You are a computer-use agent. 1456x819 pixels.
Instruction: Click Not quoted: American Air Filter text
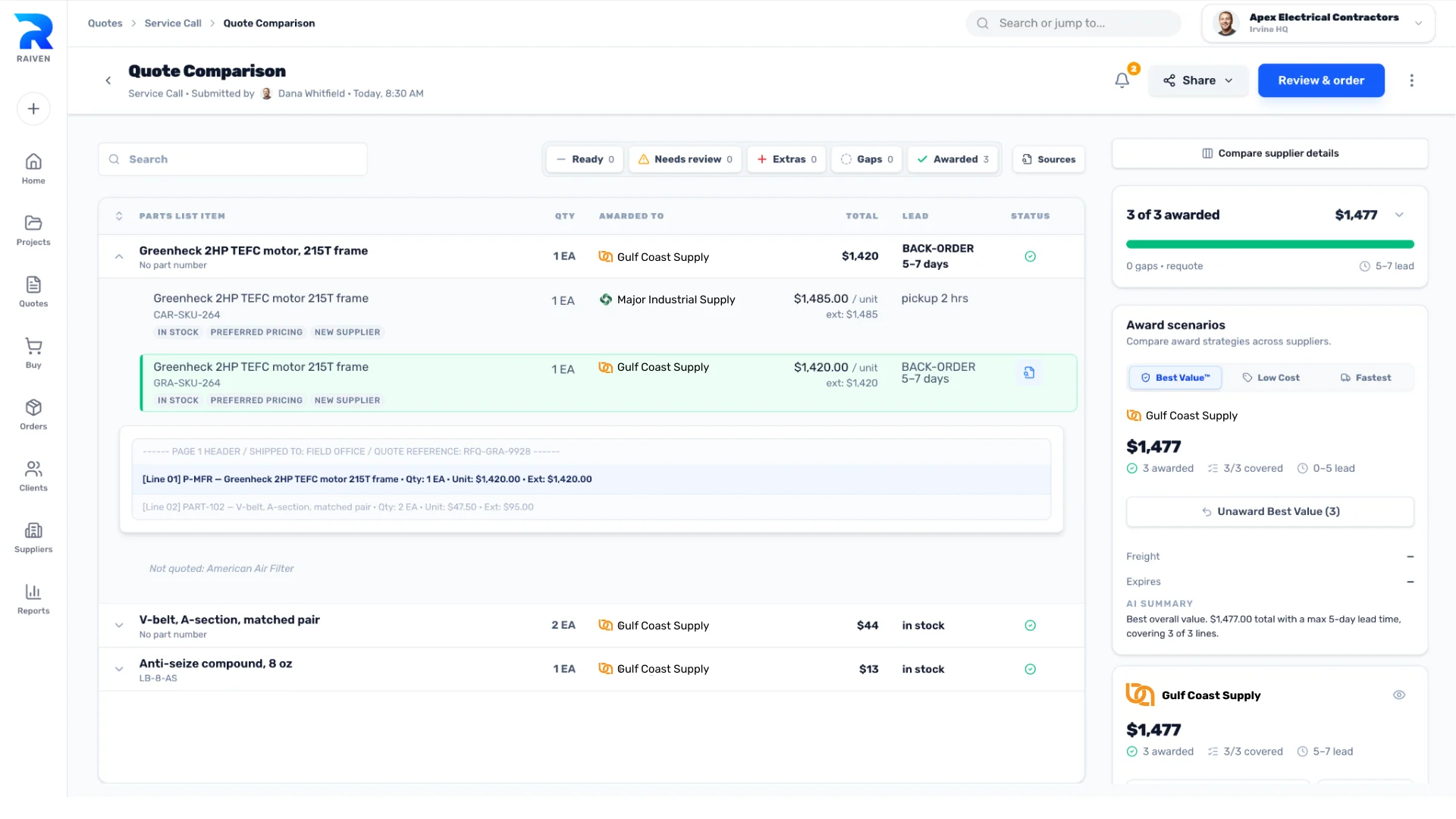(x=221, y=569)
